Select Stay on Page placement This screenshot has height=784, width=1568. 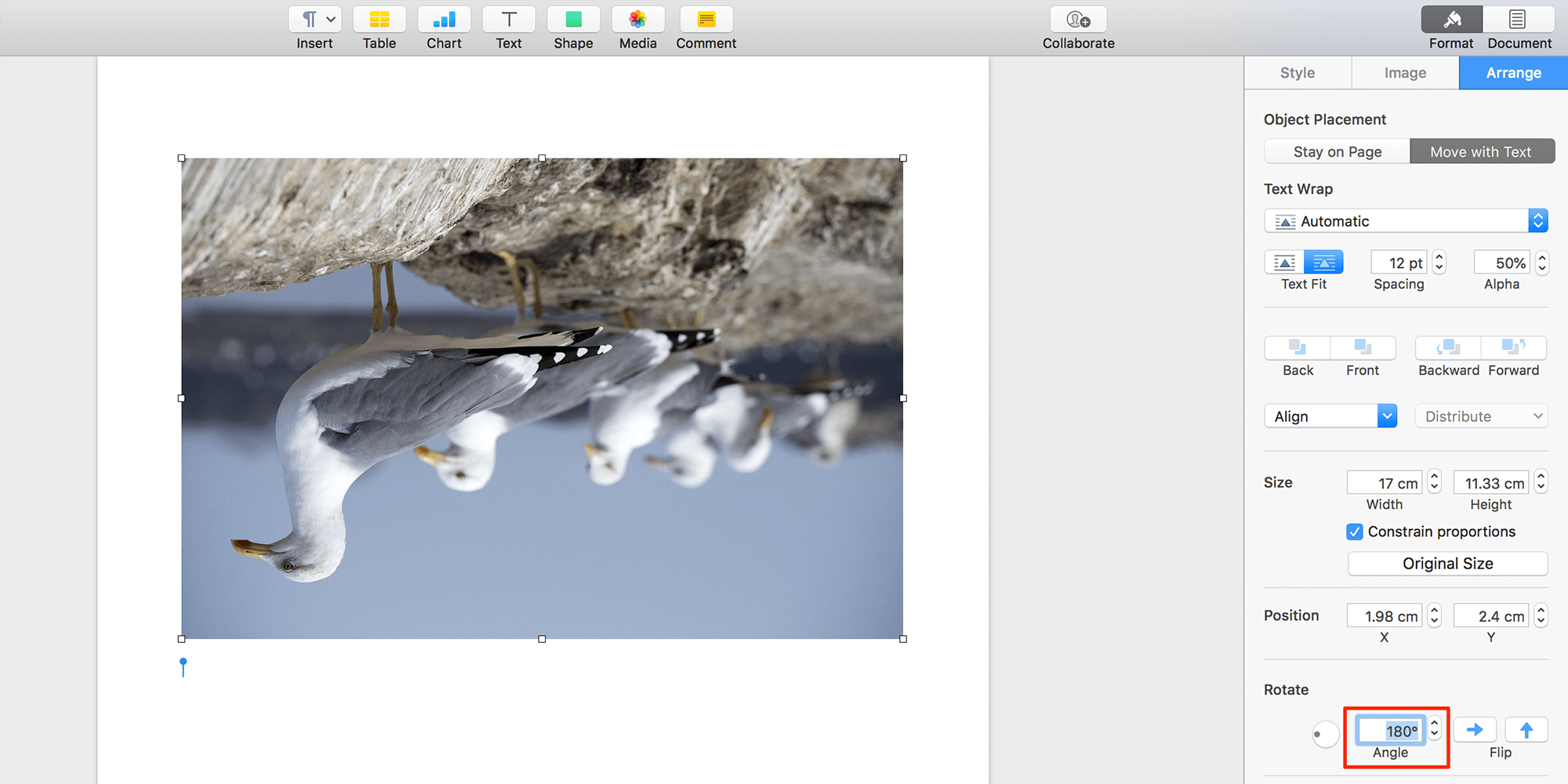point(1337,151)
